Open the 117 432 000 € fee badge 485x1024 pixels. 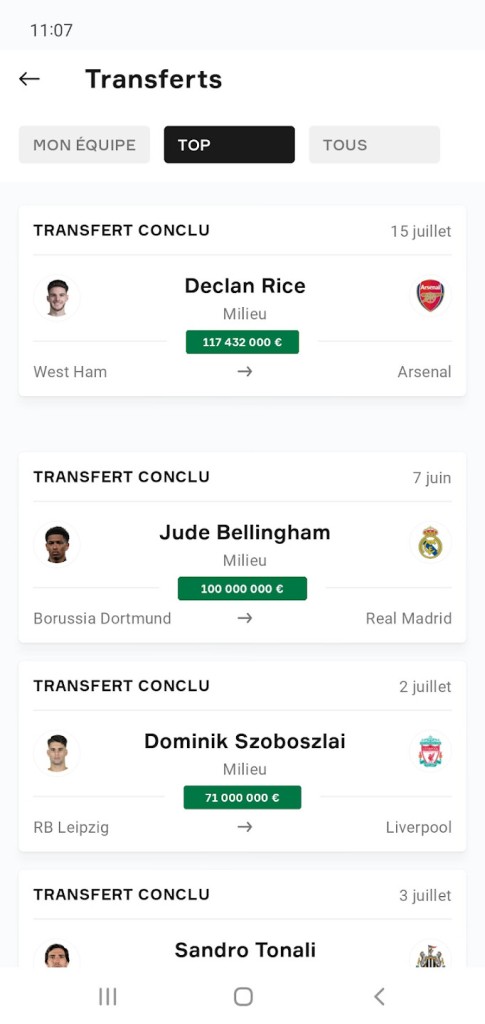242,342
